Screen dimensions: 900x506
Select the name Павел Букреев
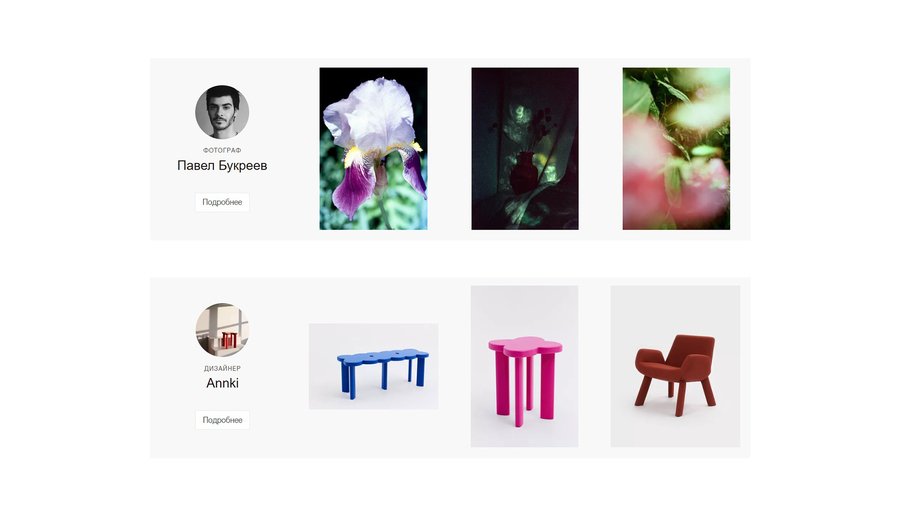pyautogui.click(x=222, y=166)
